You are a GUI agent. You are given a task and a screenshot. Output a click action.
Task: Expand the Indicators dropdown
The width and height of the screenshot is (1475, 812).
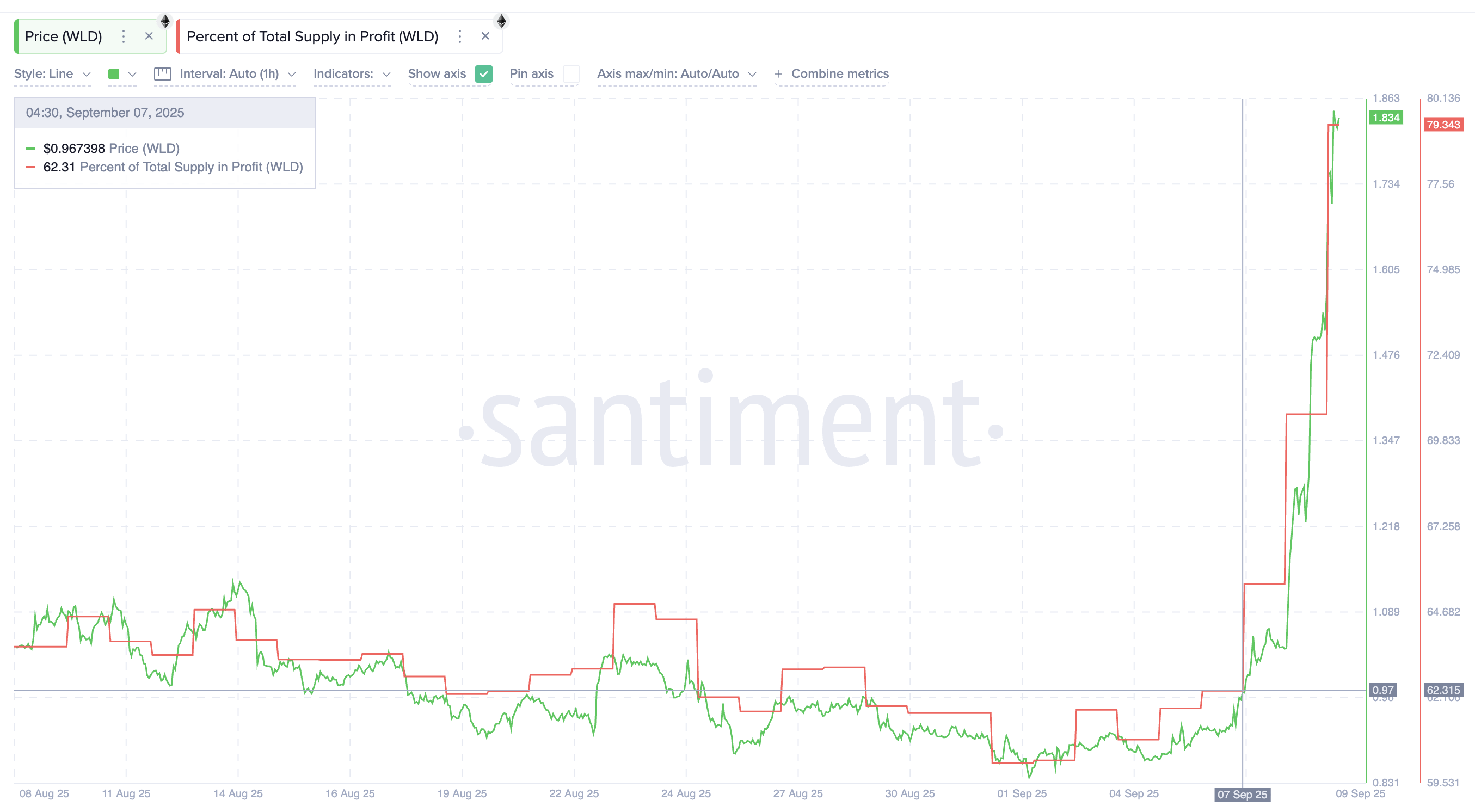351,74
